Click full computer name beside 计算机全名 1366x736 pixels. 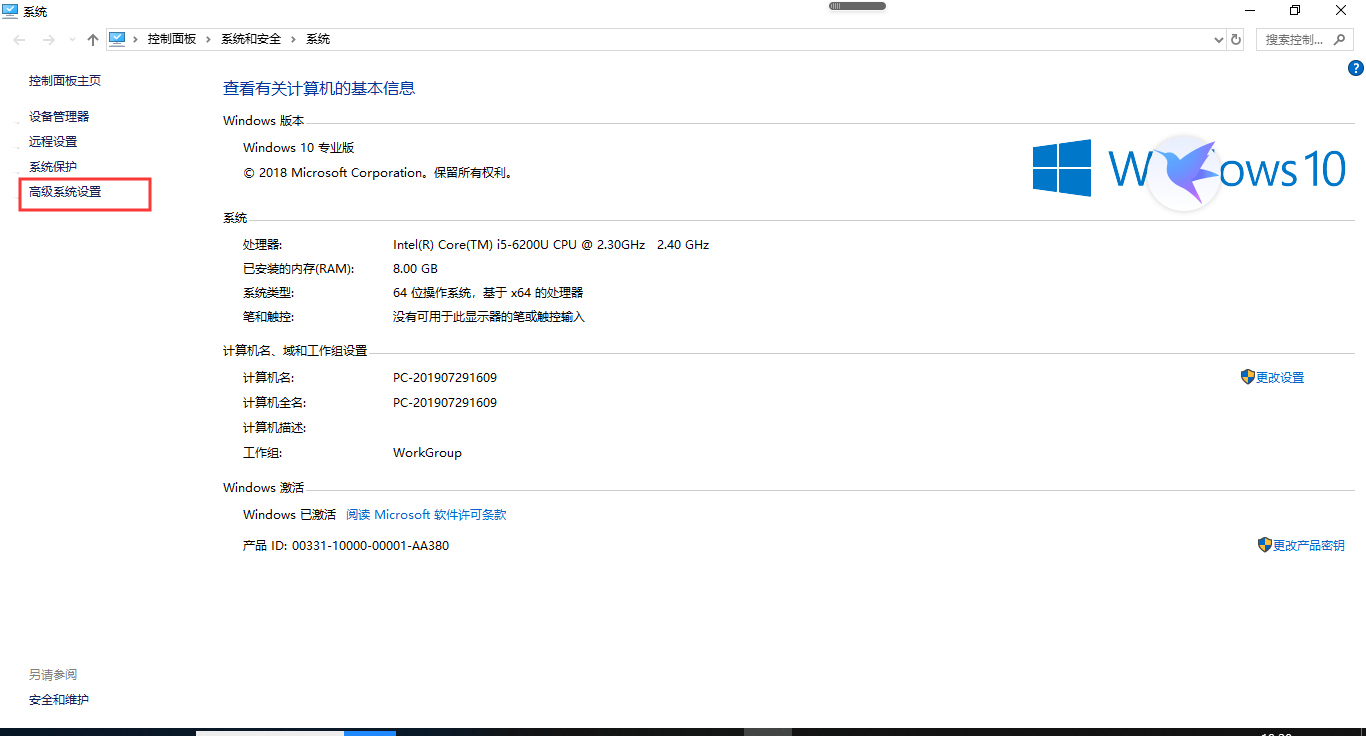click(445, 403)
